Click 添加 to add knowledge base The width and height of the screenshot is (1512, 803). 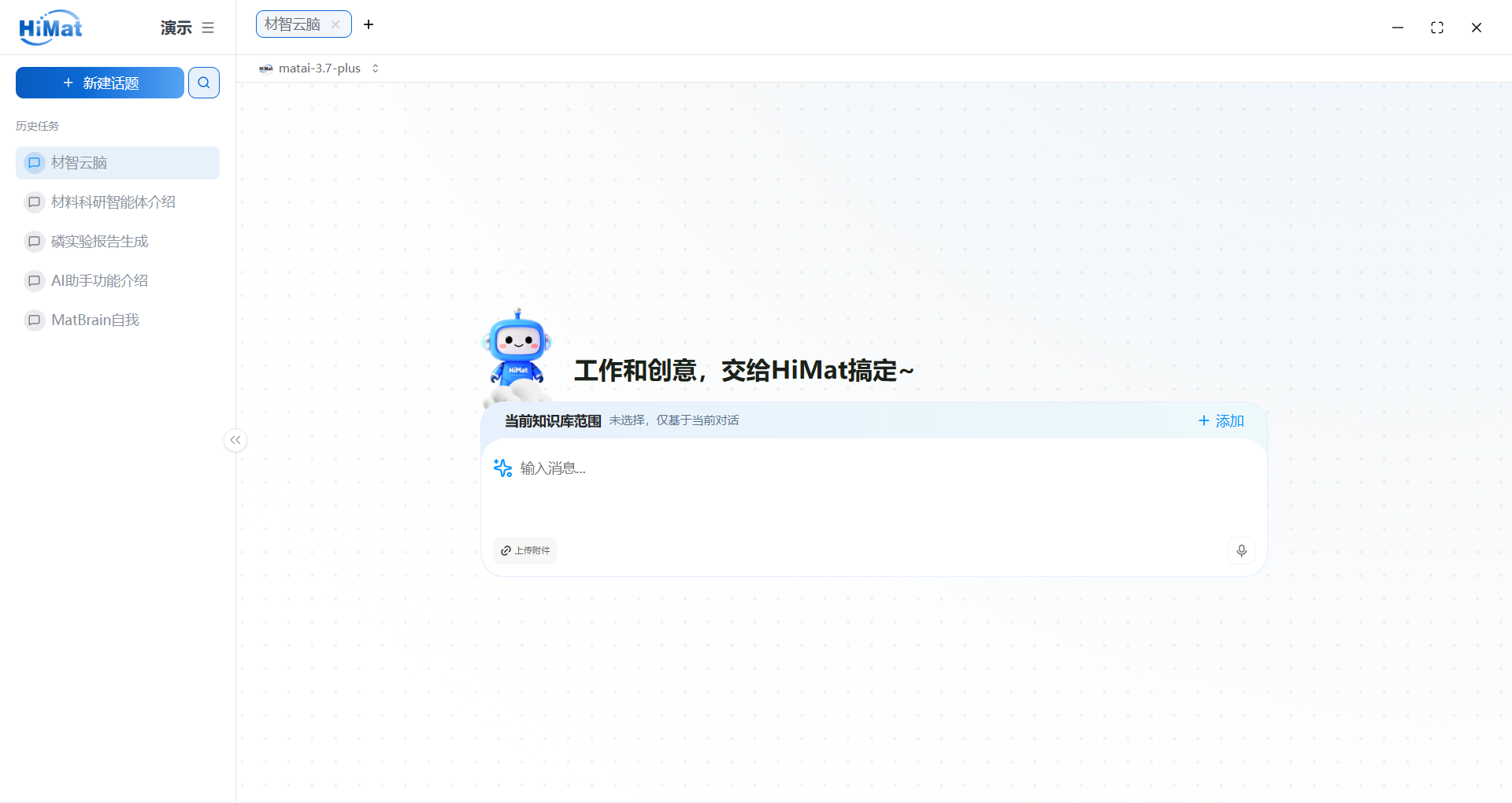[1221, 421]
